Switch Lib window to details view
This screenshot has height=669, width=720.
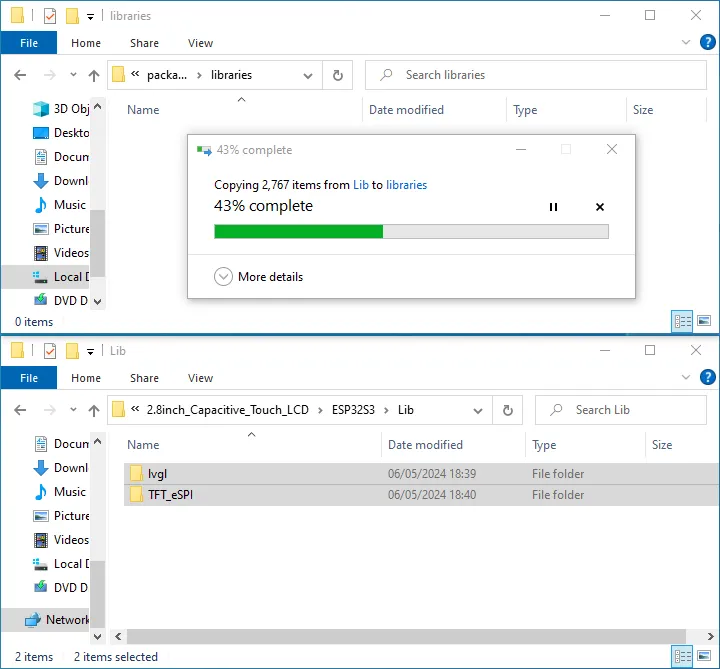point(682,656)
